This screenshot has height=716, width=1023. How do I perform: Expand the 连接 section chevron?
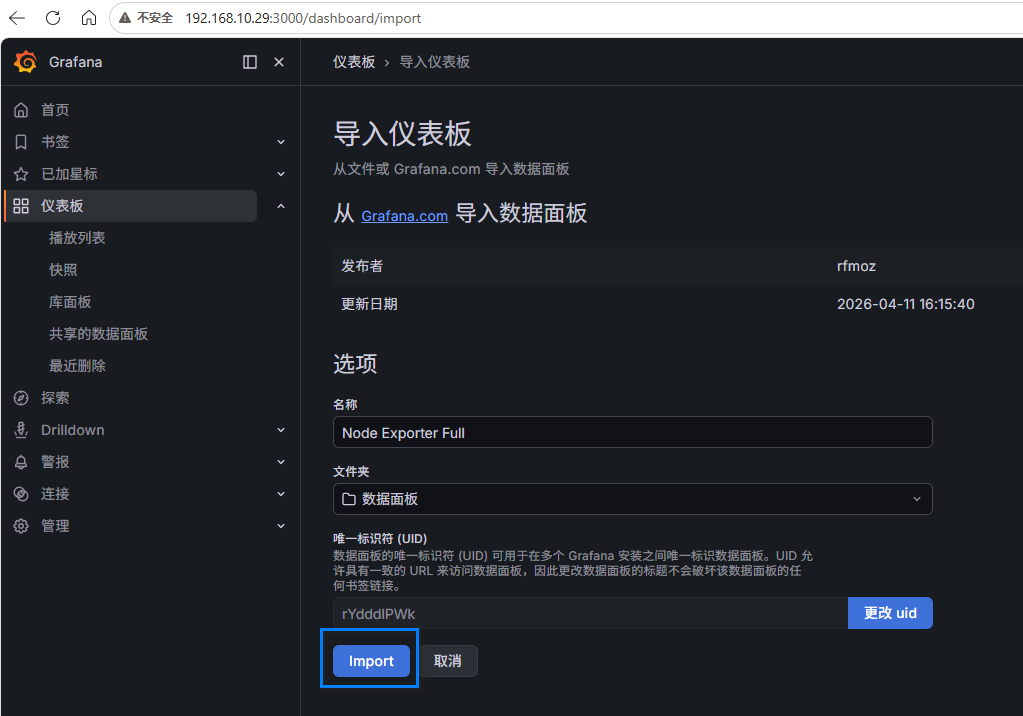[x=281, y=494]
